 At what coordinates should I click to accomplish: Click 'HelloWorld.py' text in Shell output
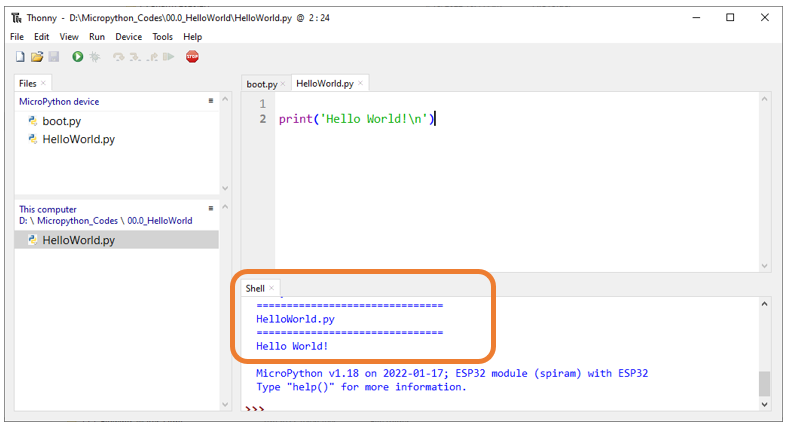coord(295,319)
